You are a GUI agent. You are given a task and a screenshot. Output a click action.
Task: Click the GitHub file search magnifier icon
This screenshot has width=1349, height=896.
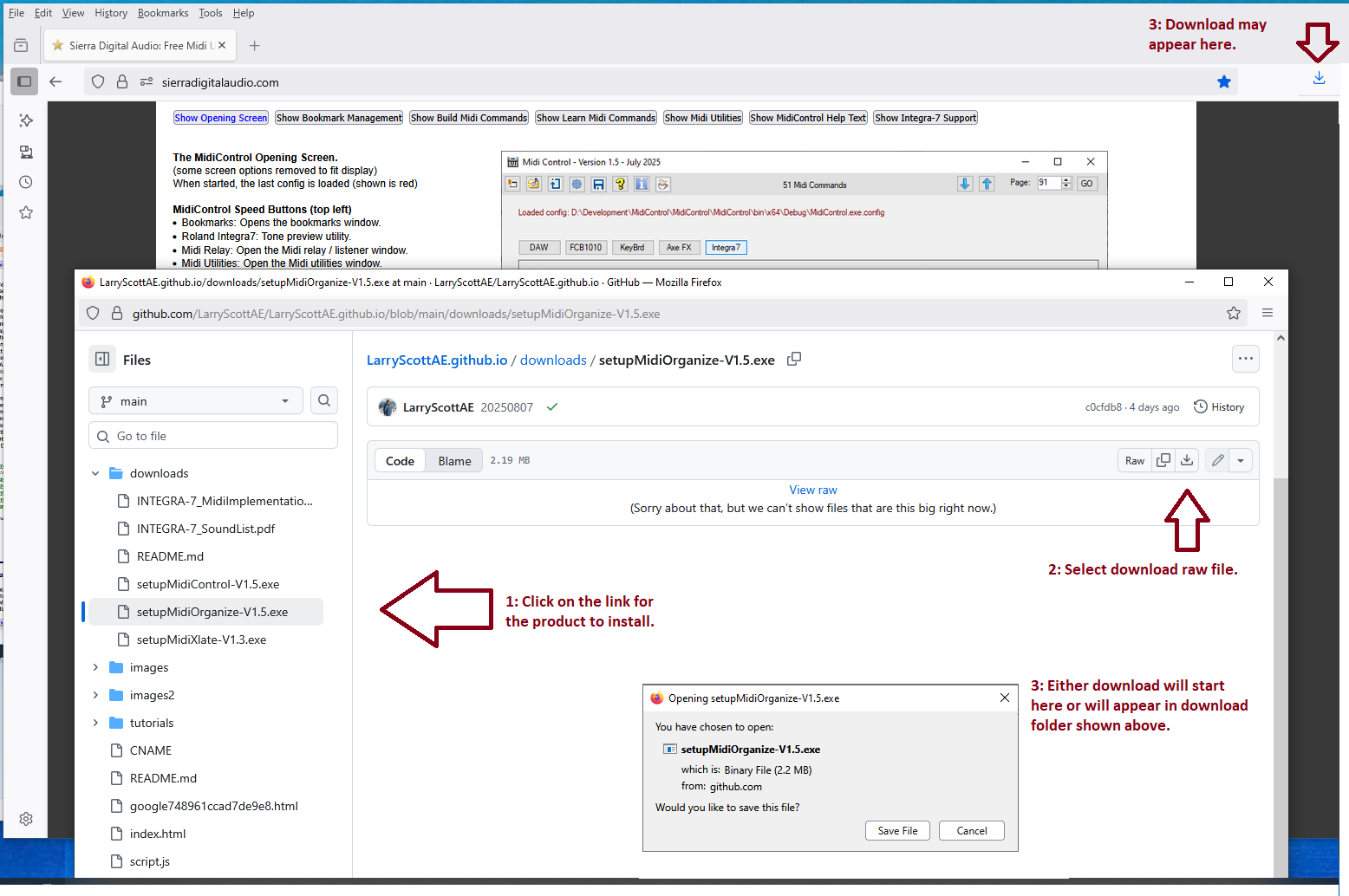pyautogui.click(x=324, y=400)
